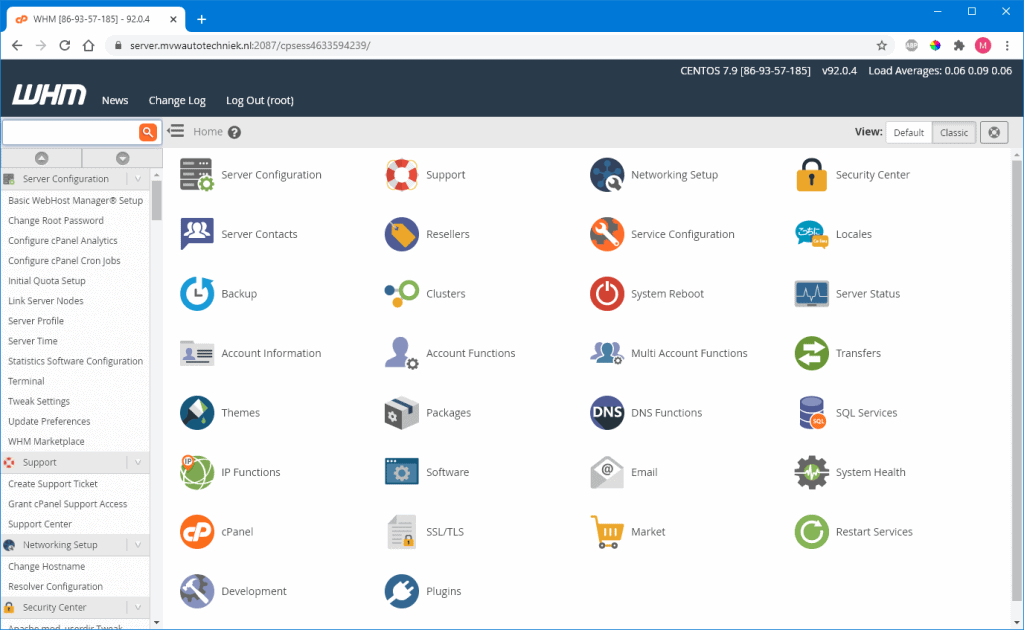The image size is (1024, 630).
Task: Open the Resellers tag icon
Action: [402, 234]
